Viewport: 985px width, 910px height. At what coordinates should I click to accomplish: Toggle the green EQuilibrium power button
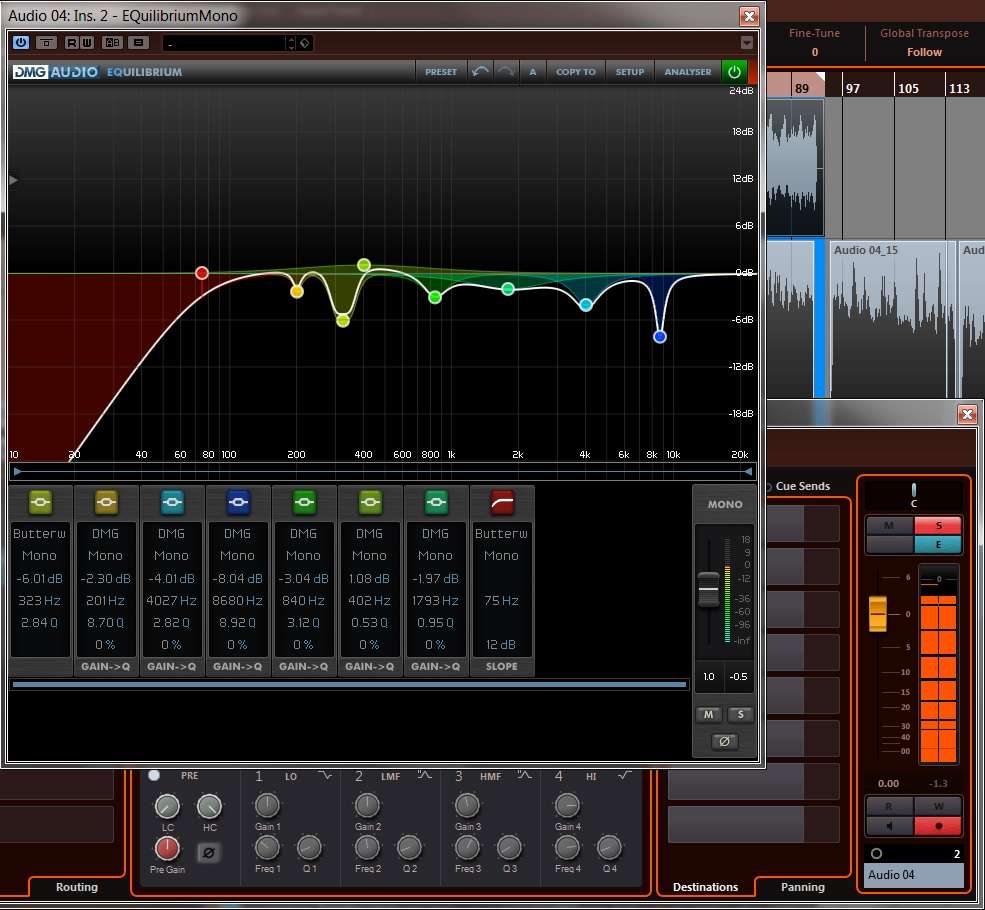click(x=734, y=72)
